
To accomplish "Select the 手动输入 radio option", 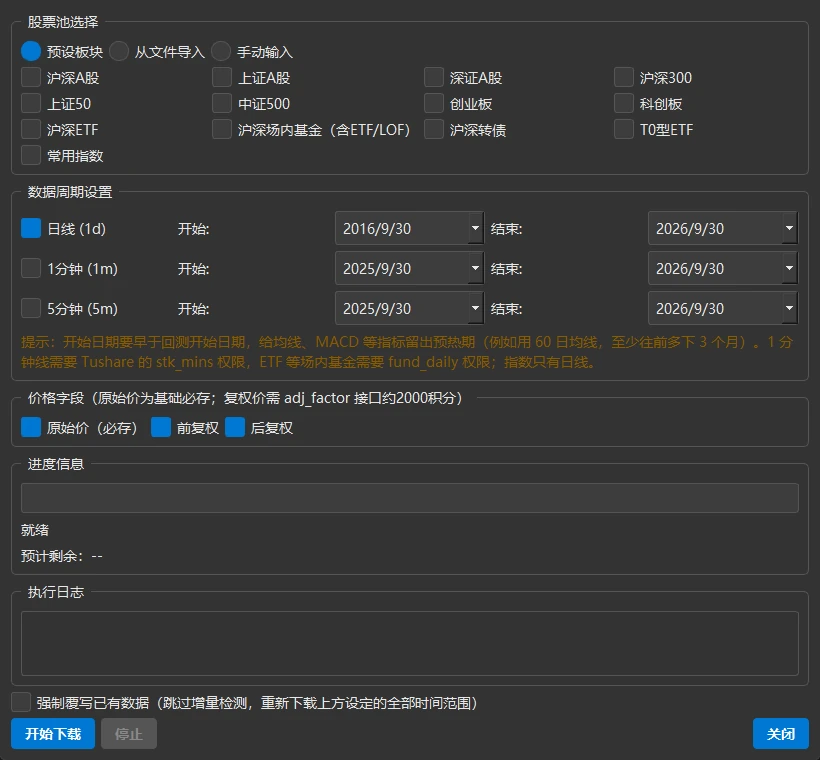I will coord(221,51).
